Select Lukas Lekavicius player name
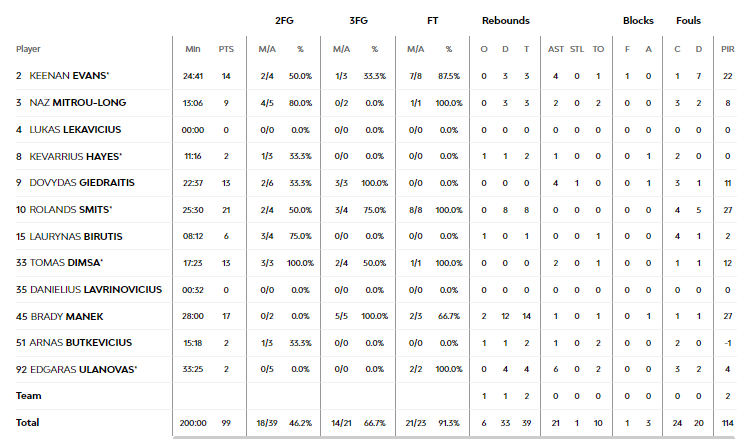Image resolution: width=737 pixels, height=439 pixels. (75, 129)
